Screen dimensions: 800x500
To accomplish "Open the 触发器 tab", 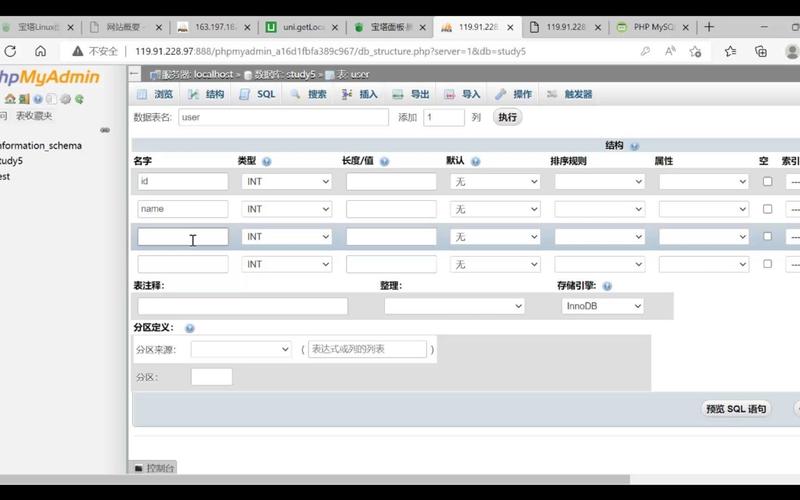I will click(x=569, y=94).
